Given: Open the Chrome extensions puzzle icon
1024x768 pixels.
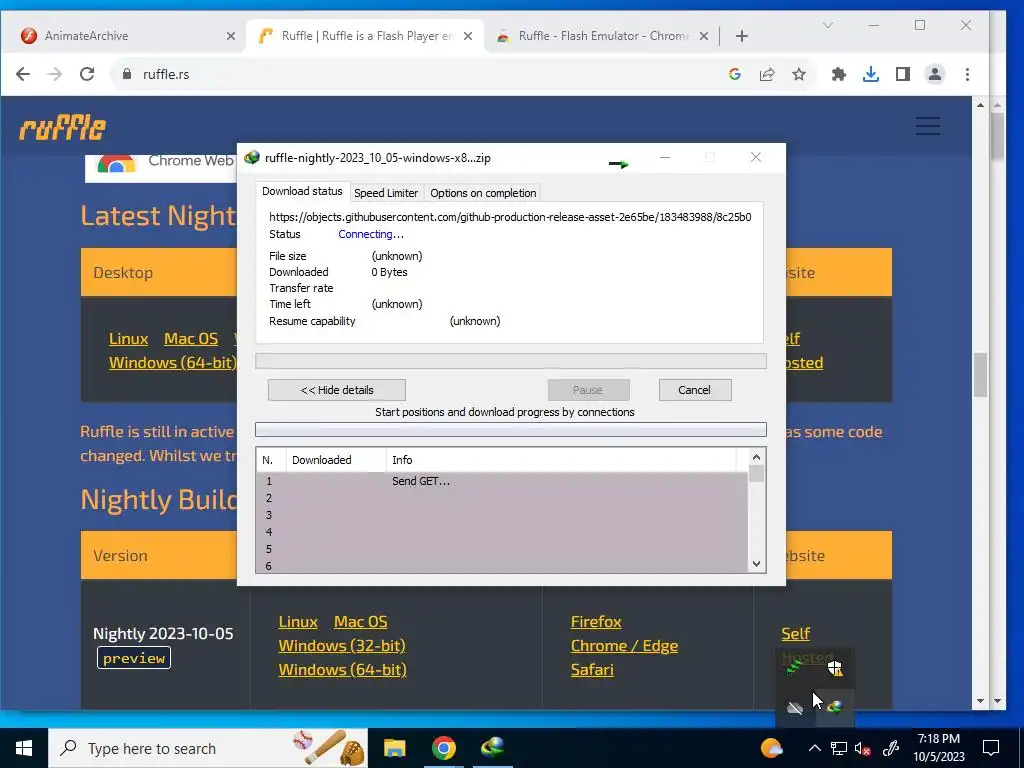Looking at the screenshot, I should 839,74.
